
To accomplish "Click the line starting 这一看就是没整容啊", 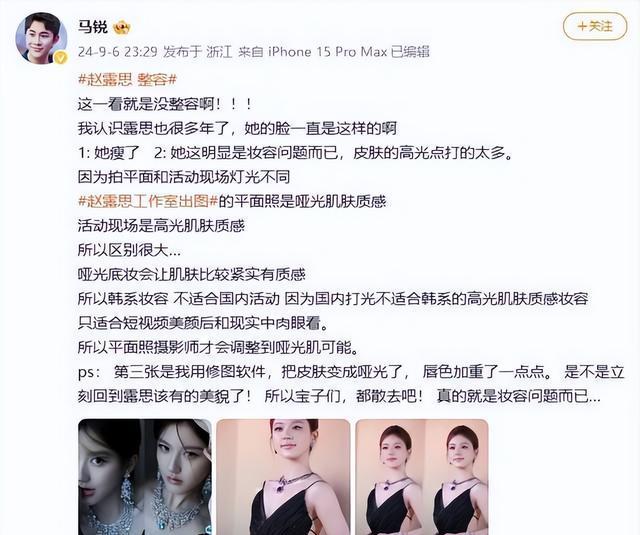I will [165, 104].
